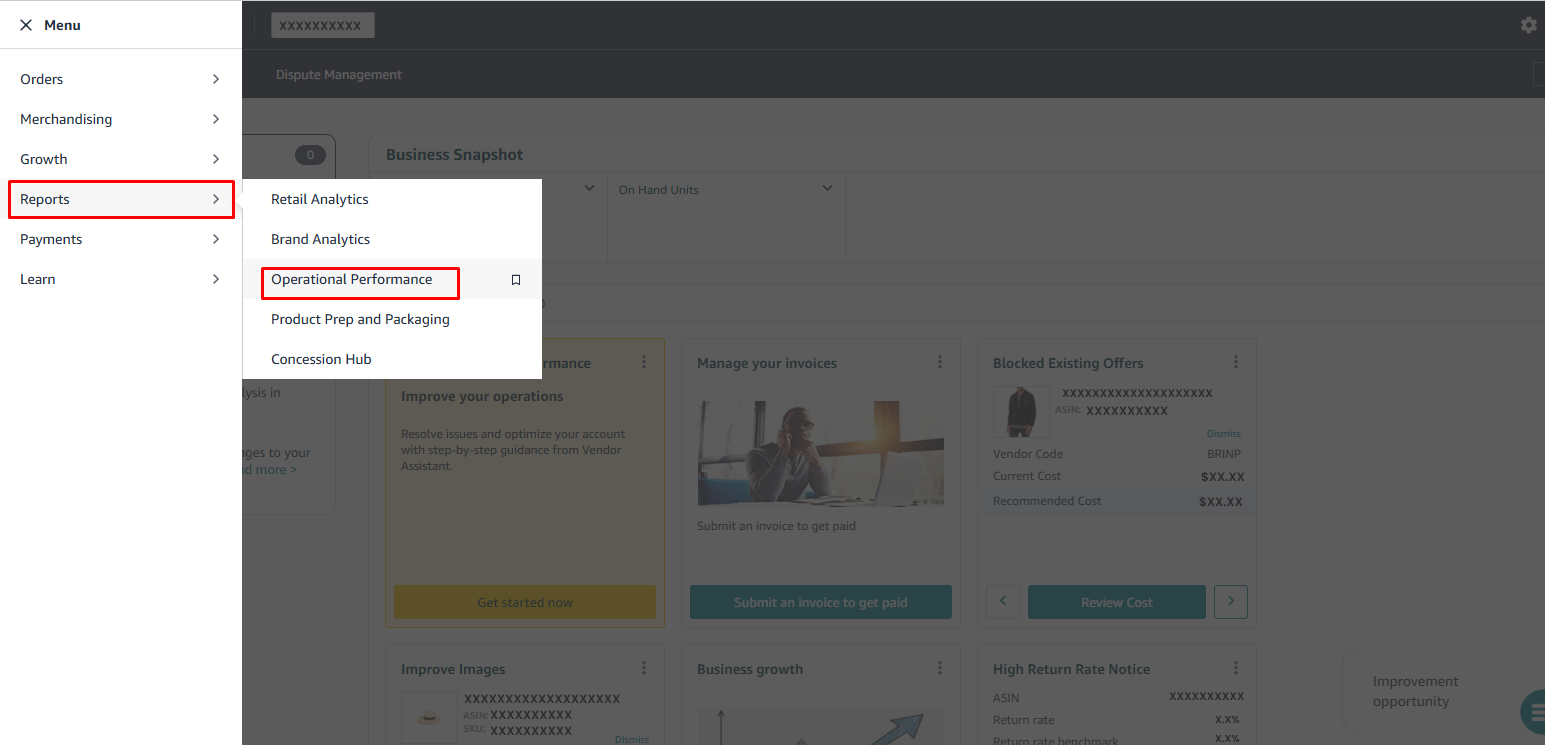The height and width of the screenshot is (745, 1545).
Task: Open kebab menu on Improve Images card
Action: click(x=643, y=668)
